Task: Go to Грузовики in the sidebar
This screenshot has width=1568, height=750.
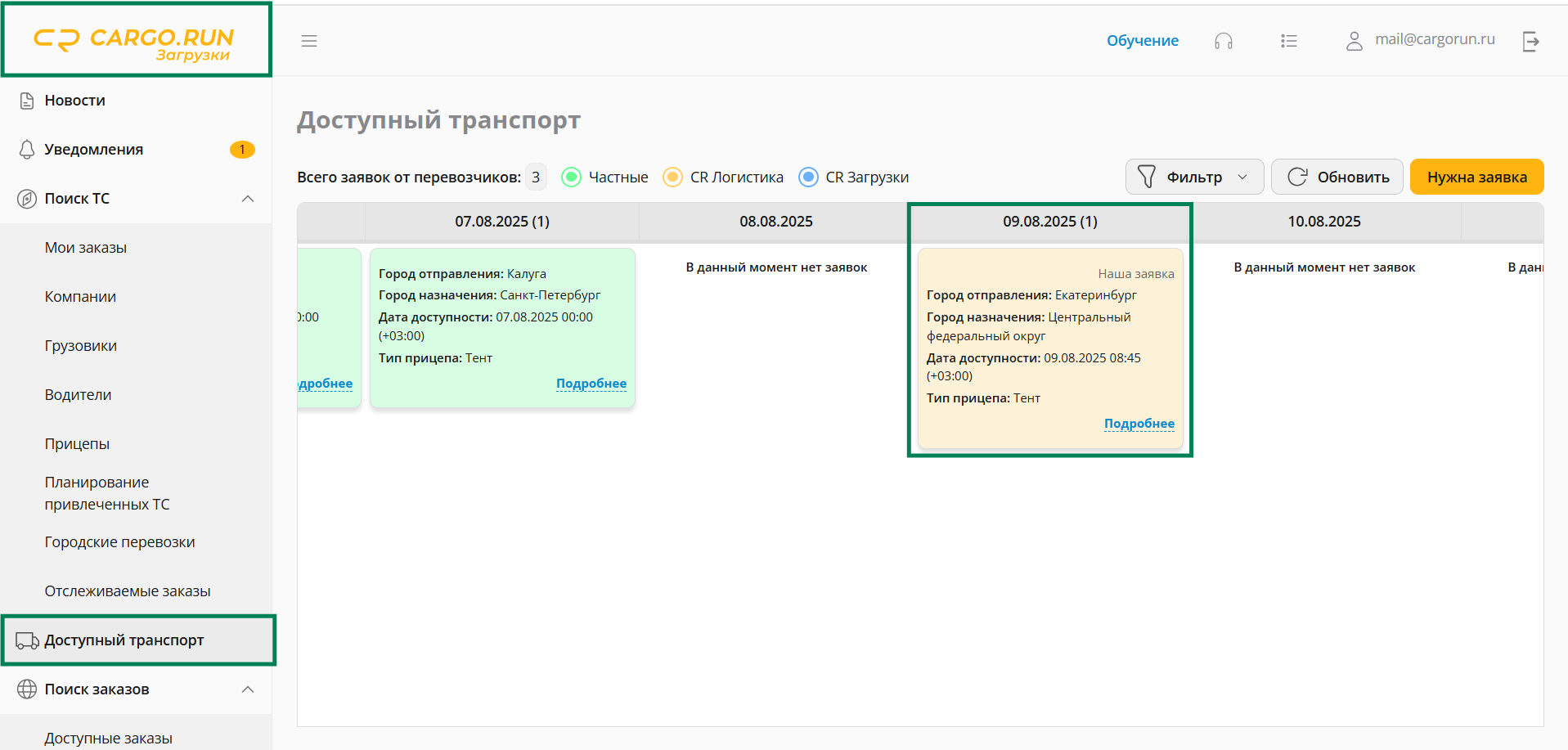Action: [81, 346]
